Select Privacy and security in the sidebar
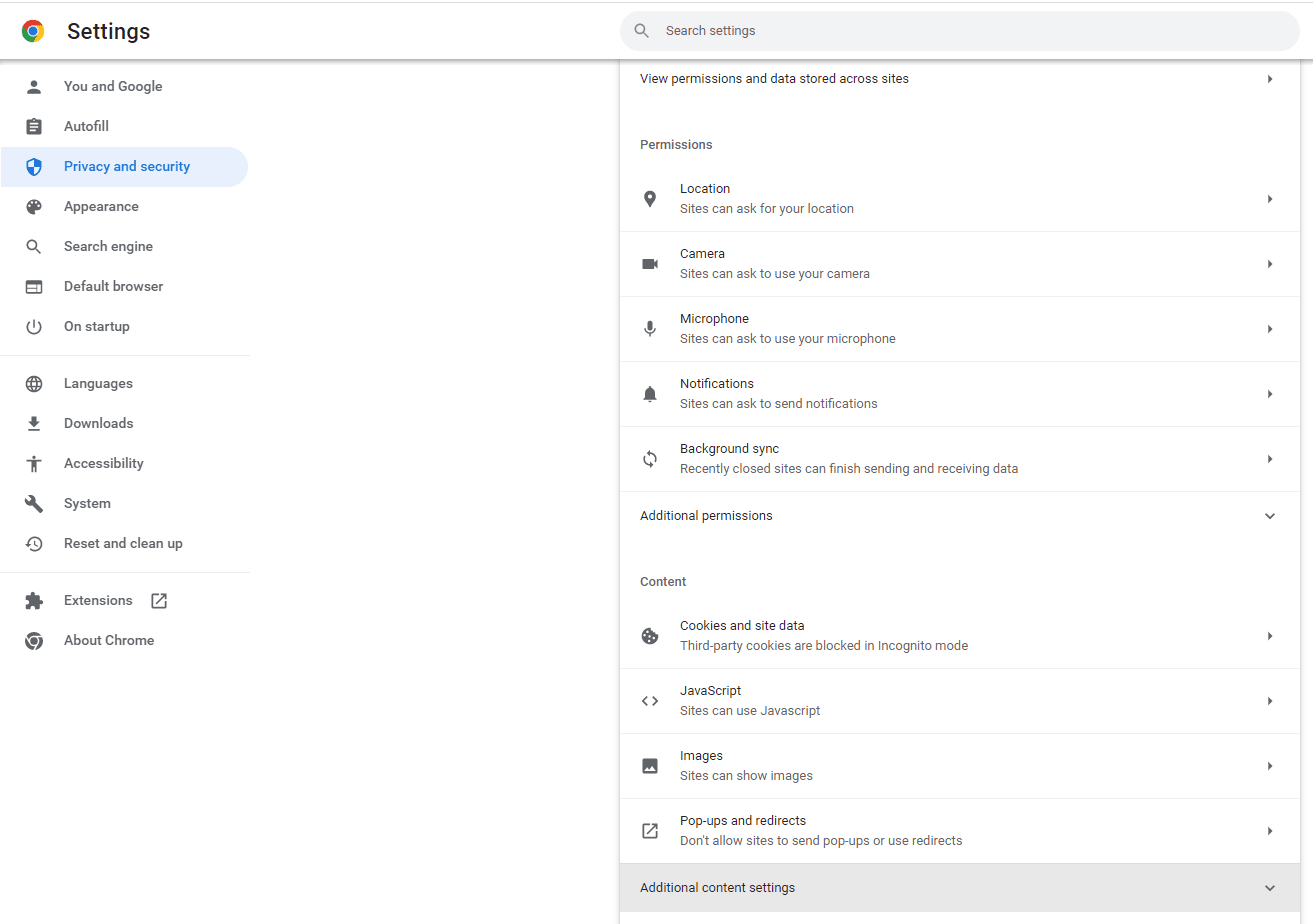1313x924 pixels. (x=127, y=166)
